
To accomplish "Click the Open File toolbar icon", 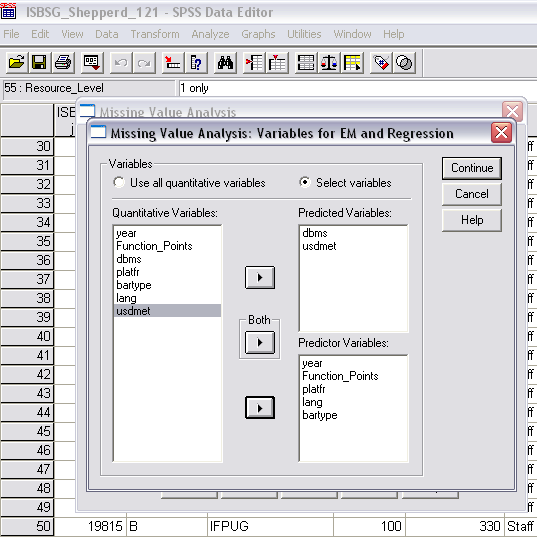I will click(16, 63).
